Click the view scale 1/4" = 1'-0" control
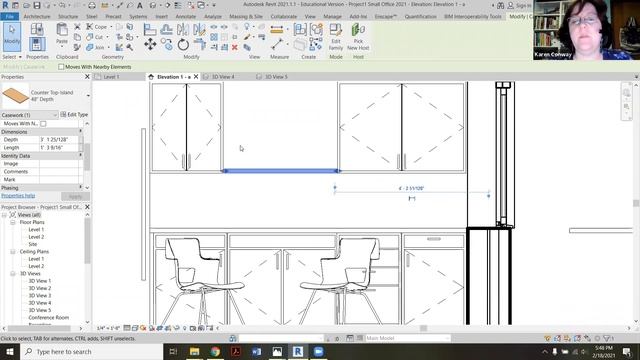This screenshot has height=360, width=640. [x=109, y=328]
